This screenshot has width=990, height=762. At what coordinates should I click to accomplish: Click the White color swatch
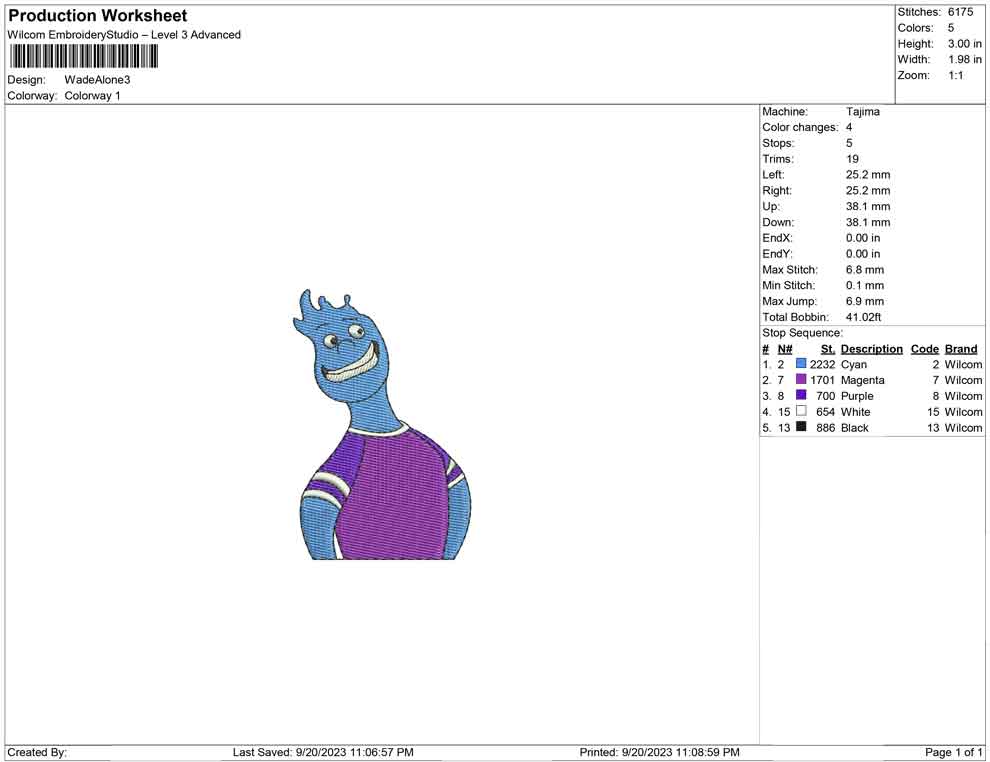point(801,411)
